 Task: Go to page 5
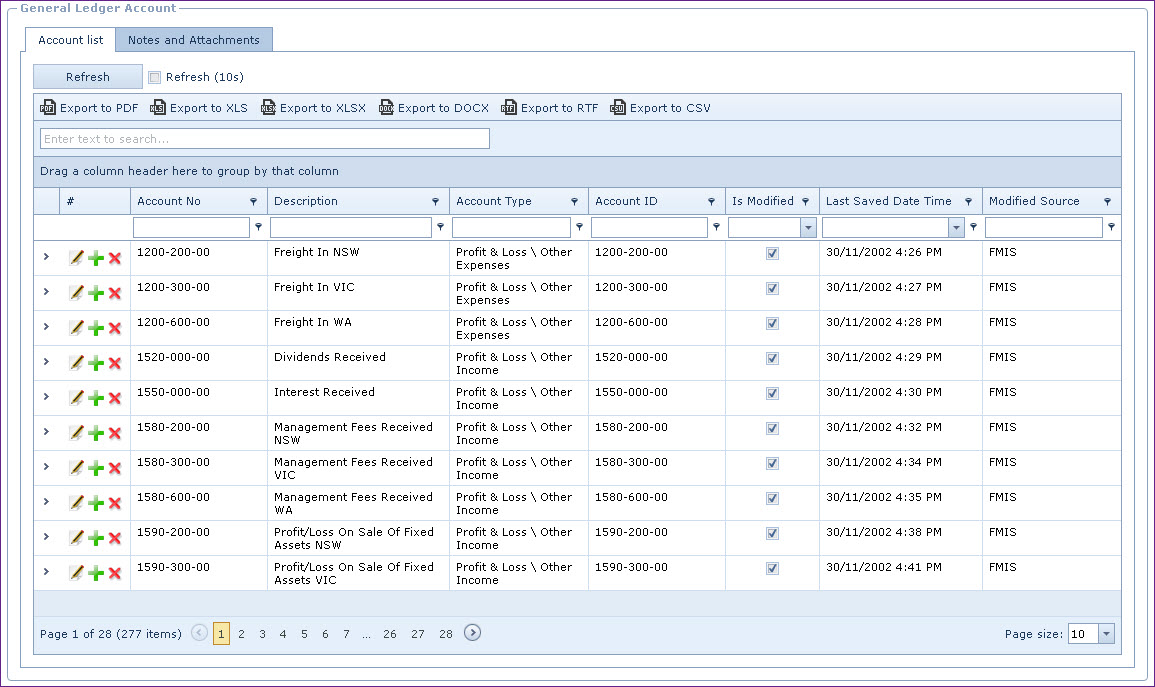[304, 634]
